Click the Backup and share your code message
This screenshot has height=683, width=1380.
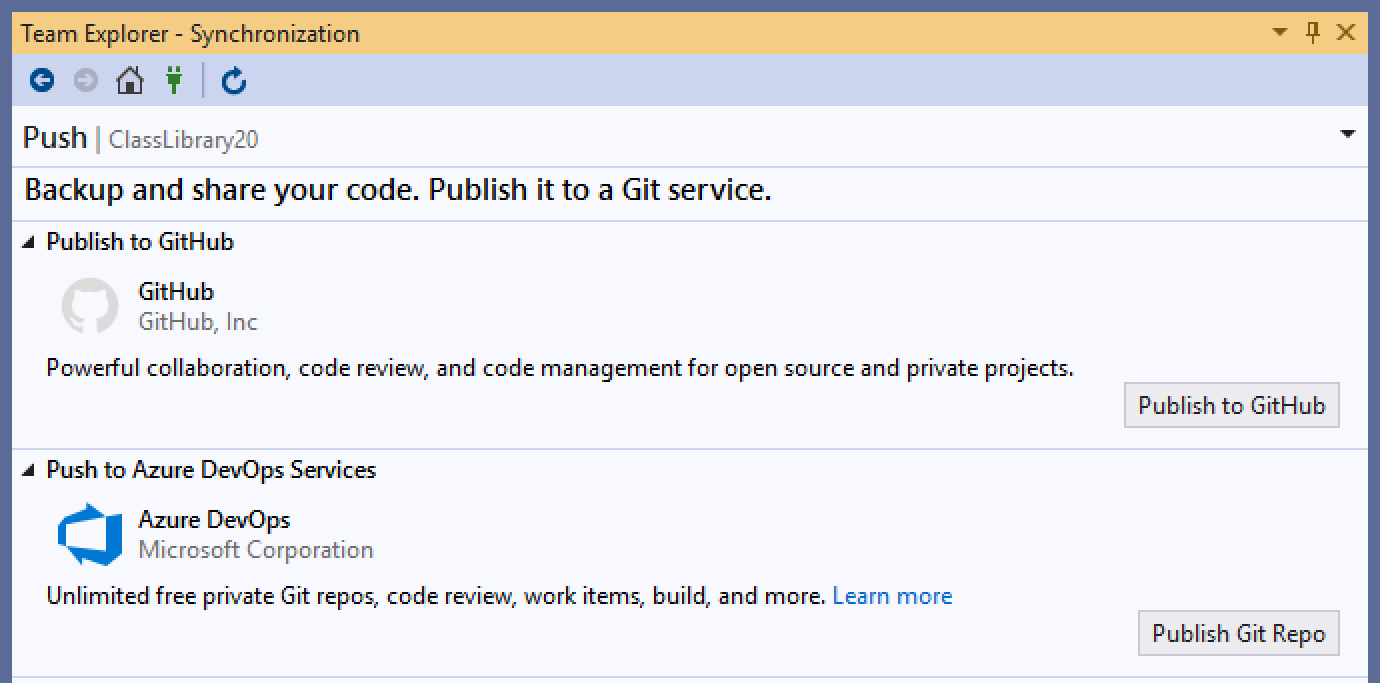(398, 190)
